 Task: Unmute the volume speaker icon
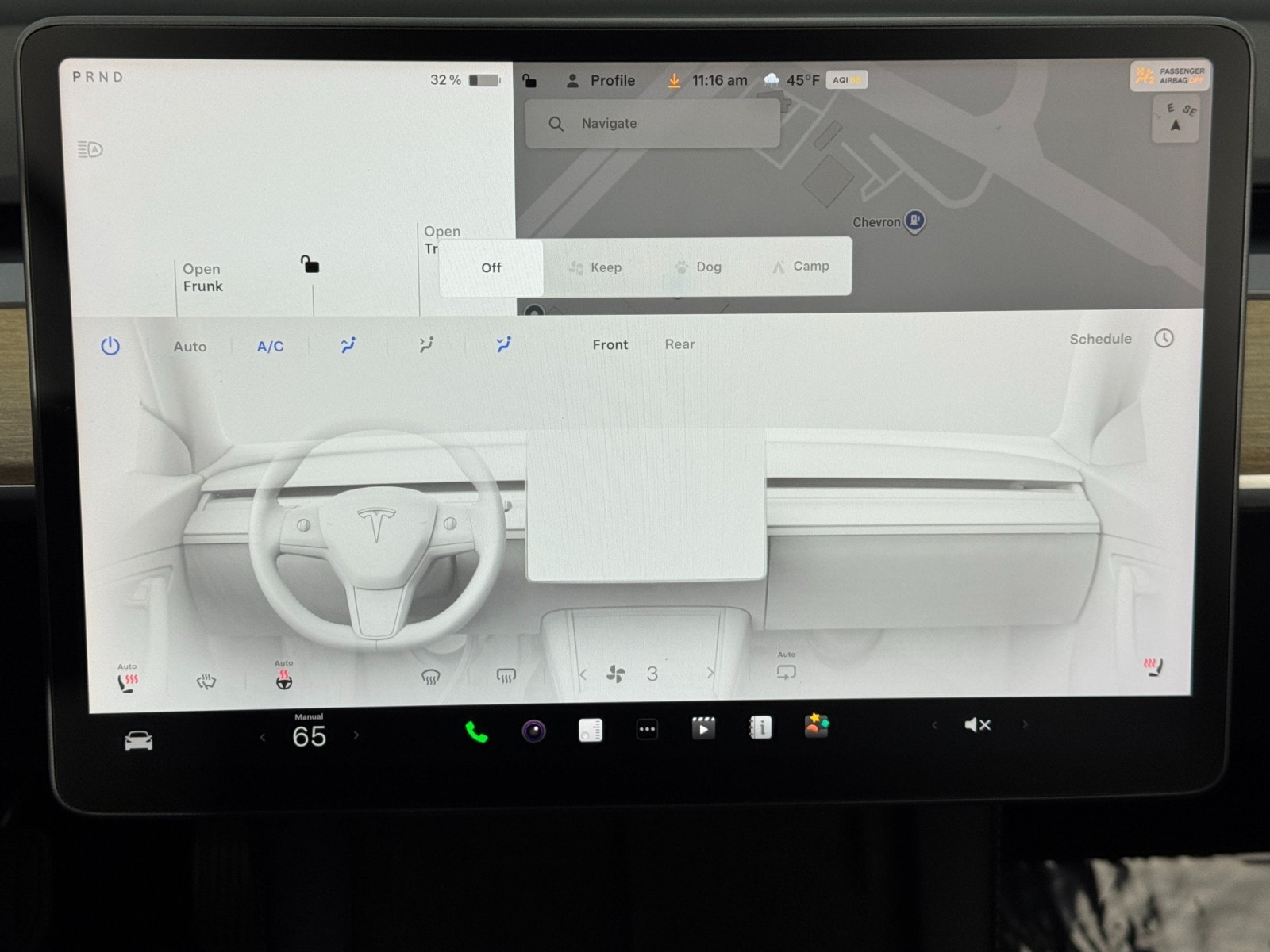point(977,725)
